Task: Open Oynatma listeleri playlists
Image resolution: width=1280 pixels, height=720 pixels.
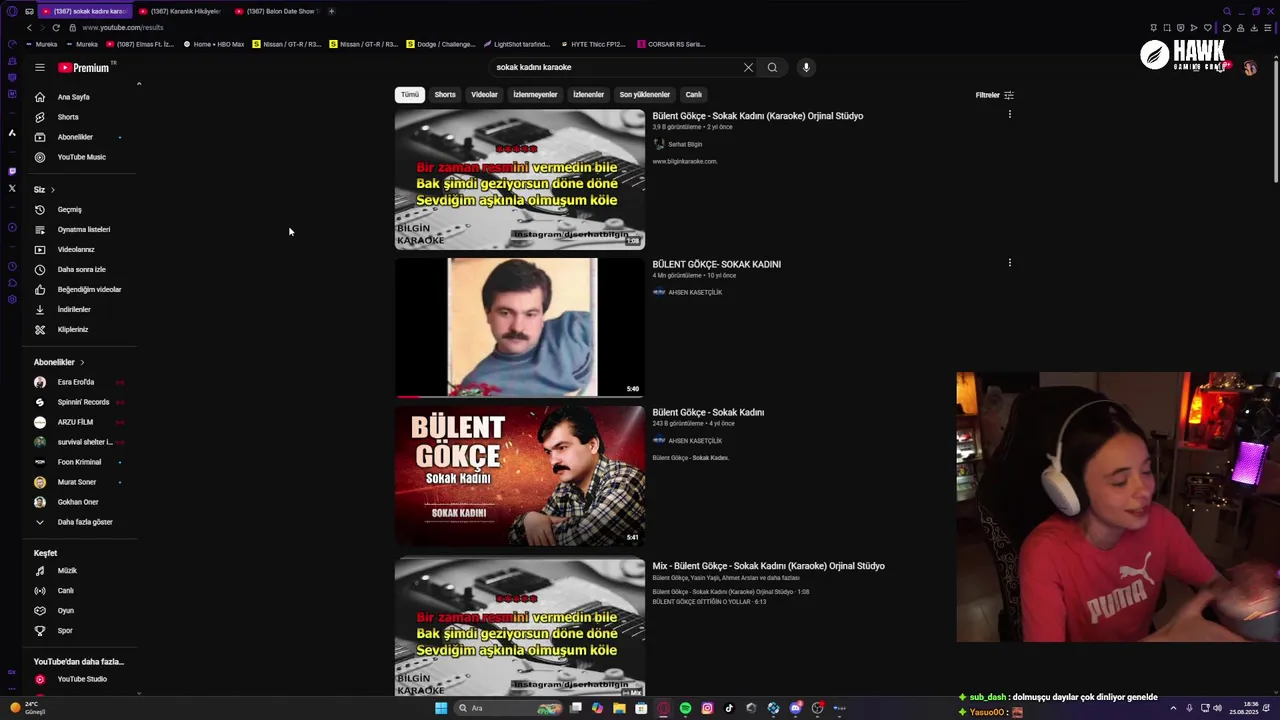Action: pyautogui.click(x=84, y=230)
